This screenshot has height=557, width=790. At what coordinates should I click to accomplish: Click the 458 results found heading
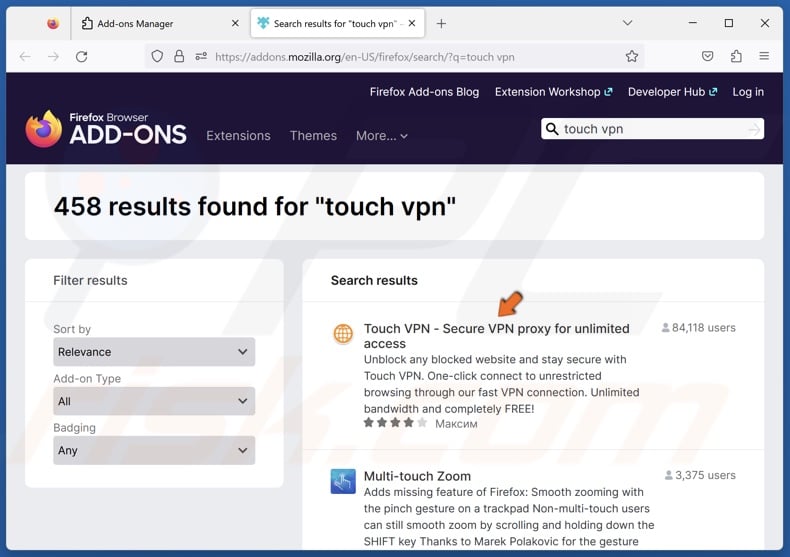tap(255, 206)
